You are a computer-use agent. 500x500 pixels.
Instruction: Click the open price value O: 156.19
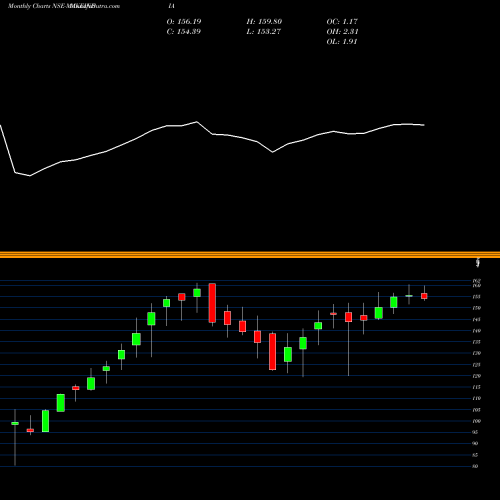[184, 22]
